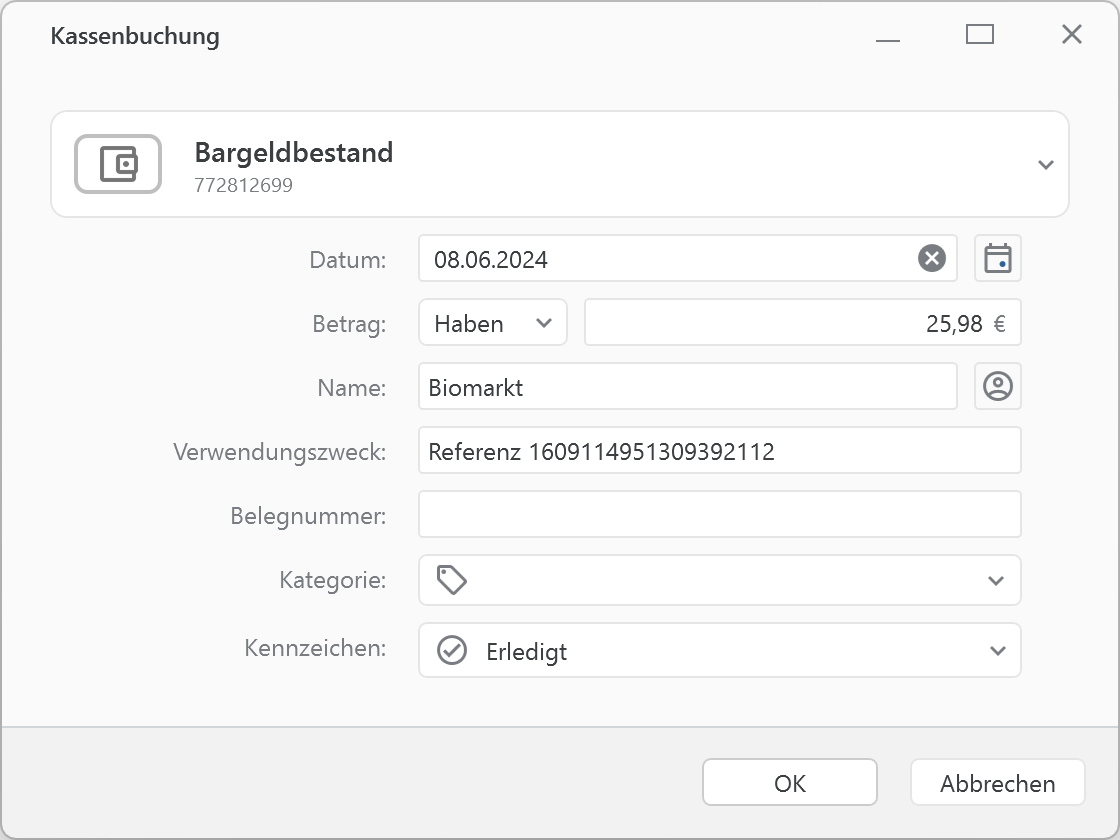Select the Erledigt status entry
The height and width of the screenshot is (840, 1120).
click(x=526, y=650)
